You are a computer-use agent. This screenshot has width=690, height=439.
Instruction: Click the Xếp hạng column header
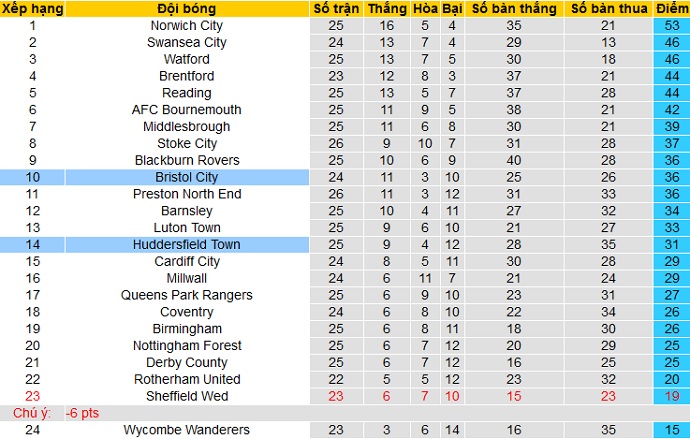(x=32, y=8)
